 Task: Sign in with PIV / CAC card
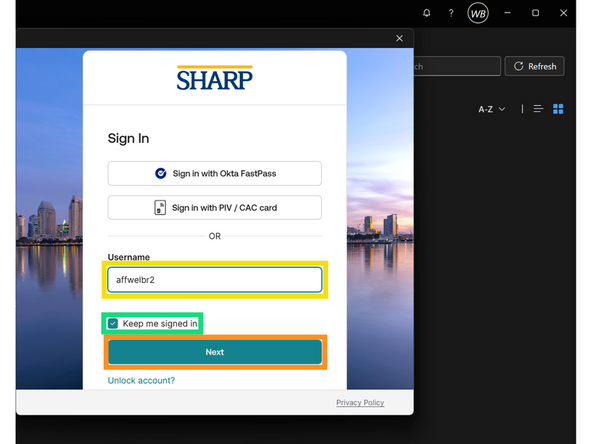tap(214, 207)
